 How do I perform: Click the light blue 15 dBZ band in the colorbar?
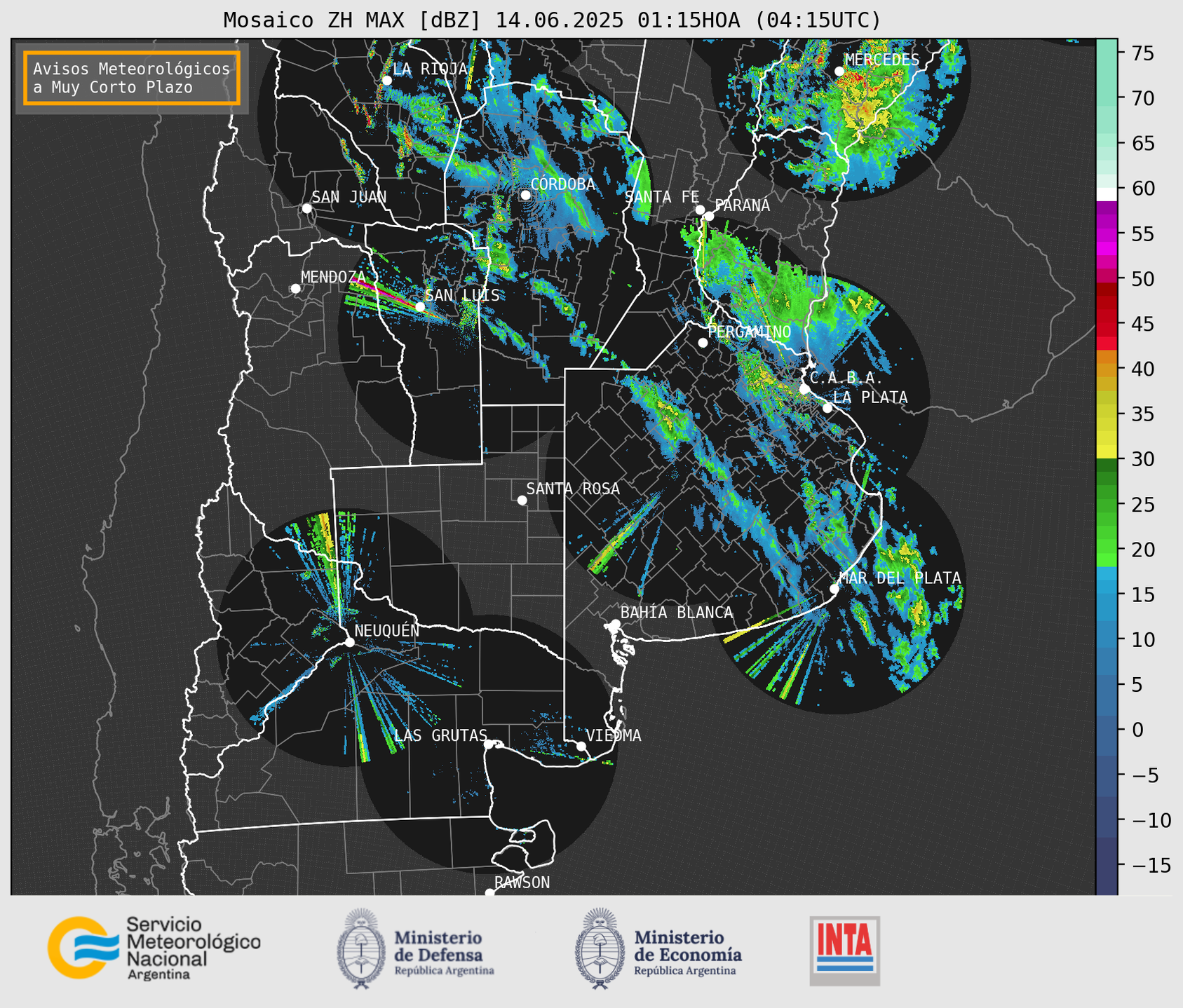[1107, 594]
